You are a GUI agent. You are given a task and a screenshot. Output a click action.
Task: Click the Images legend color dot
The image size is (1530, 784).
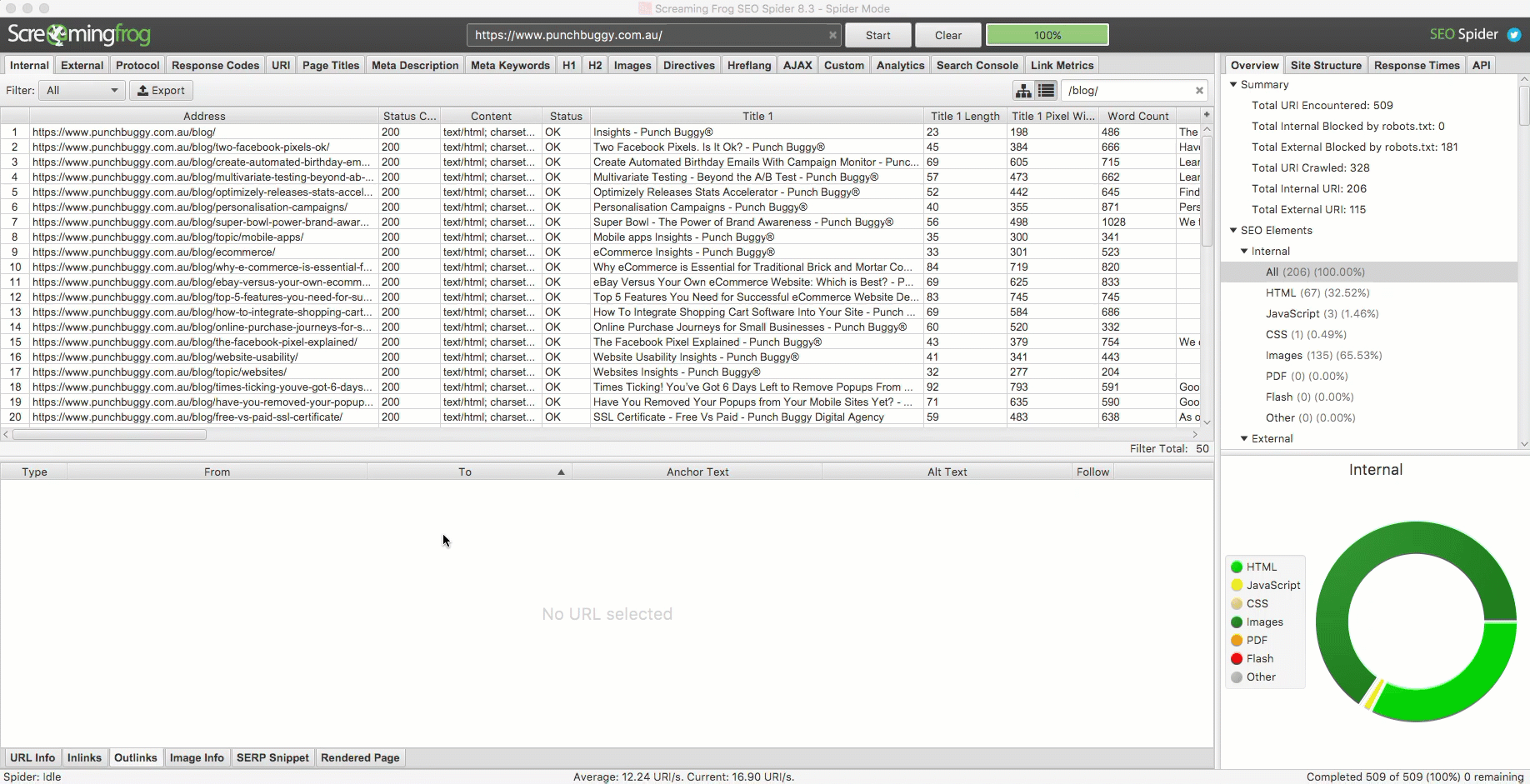[x=1237, y=622]
